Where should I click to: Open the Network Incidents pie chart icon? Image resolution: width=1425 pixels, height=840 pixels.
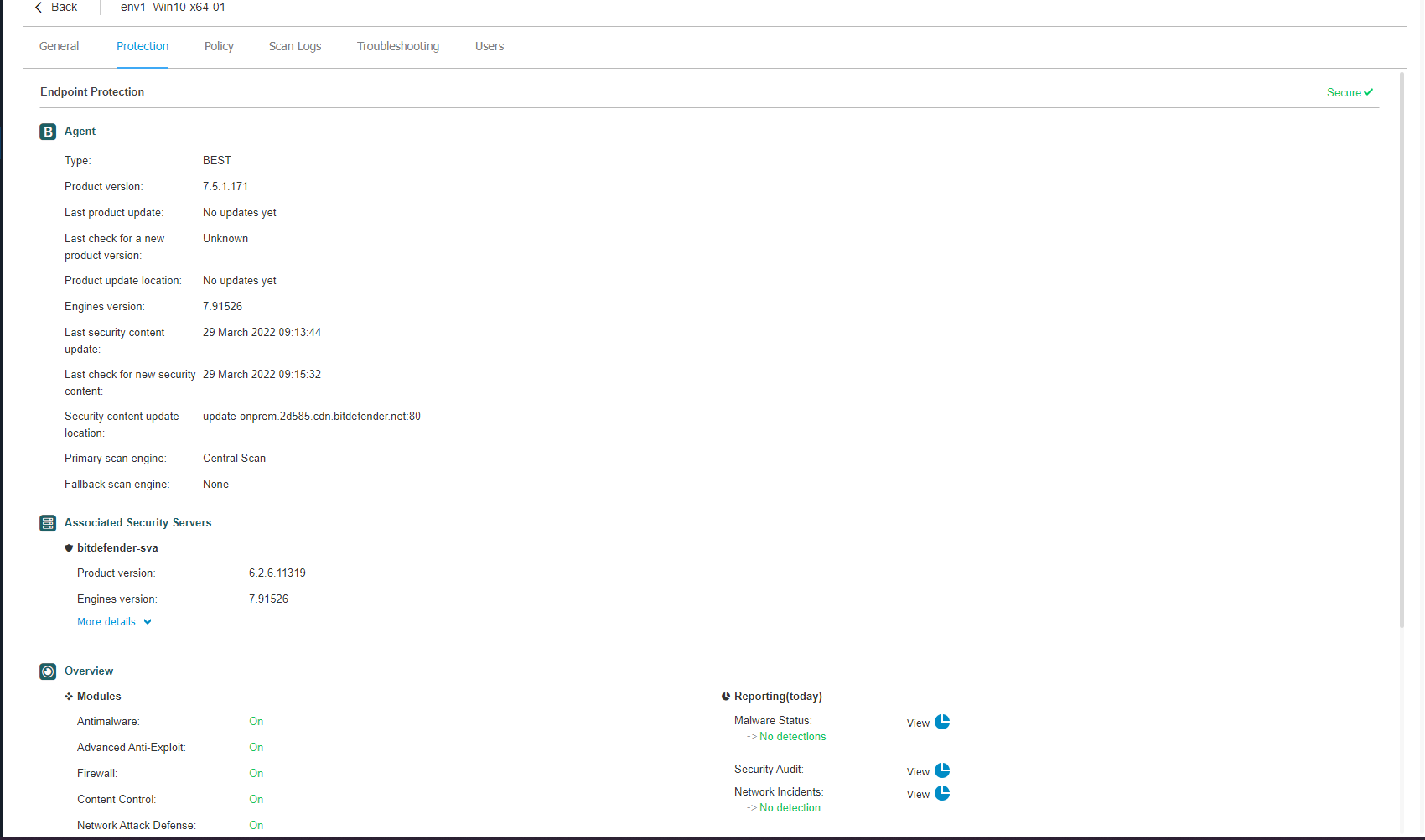click(942, 793)
